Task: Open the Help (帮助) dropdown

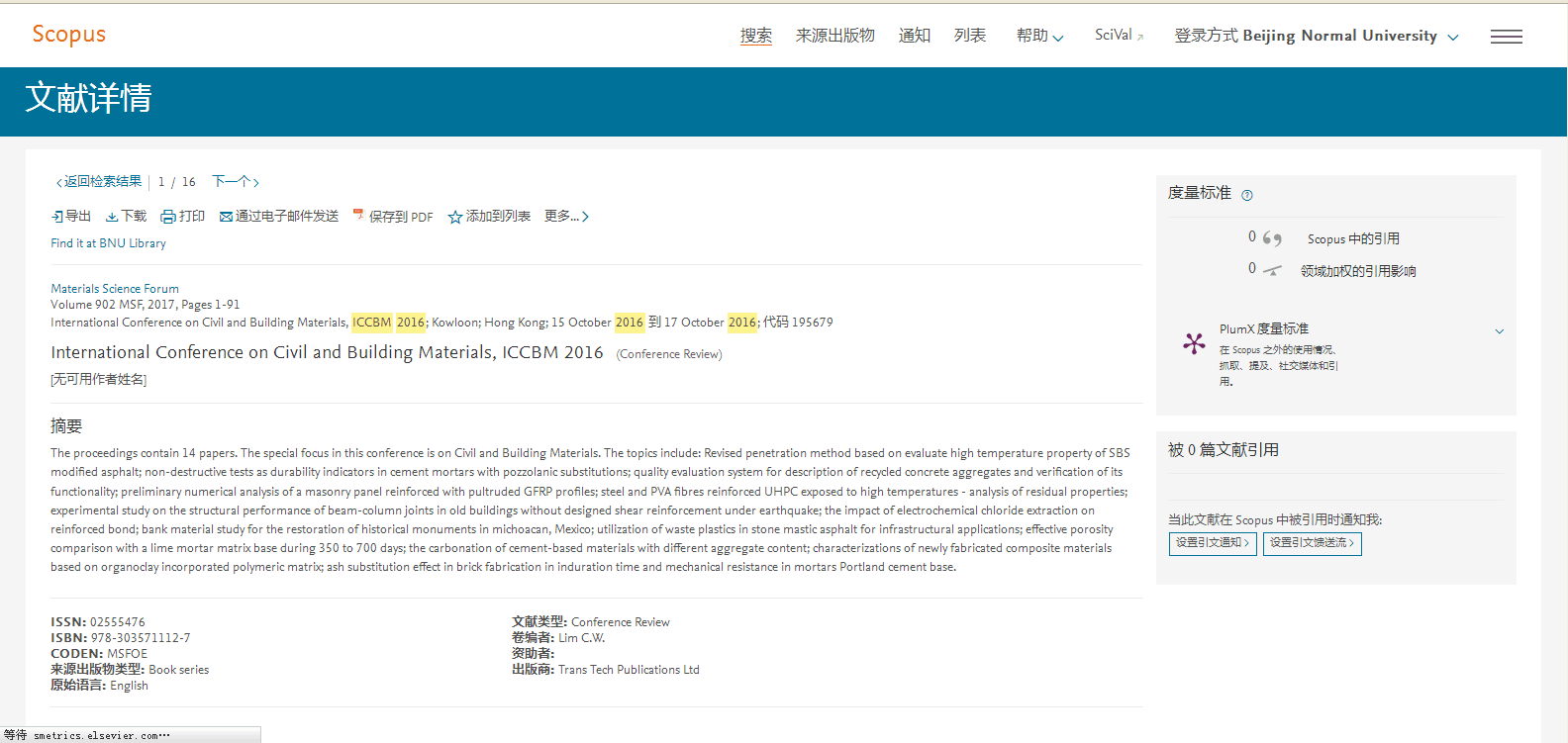Action: coord(1039,36)
